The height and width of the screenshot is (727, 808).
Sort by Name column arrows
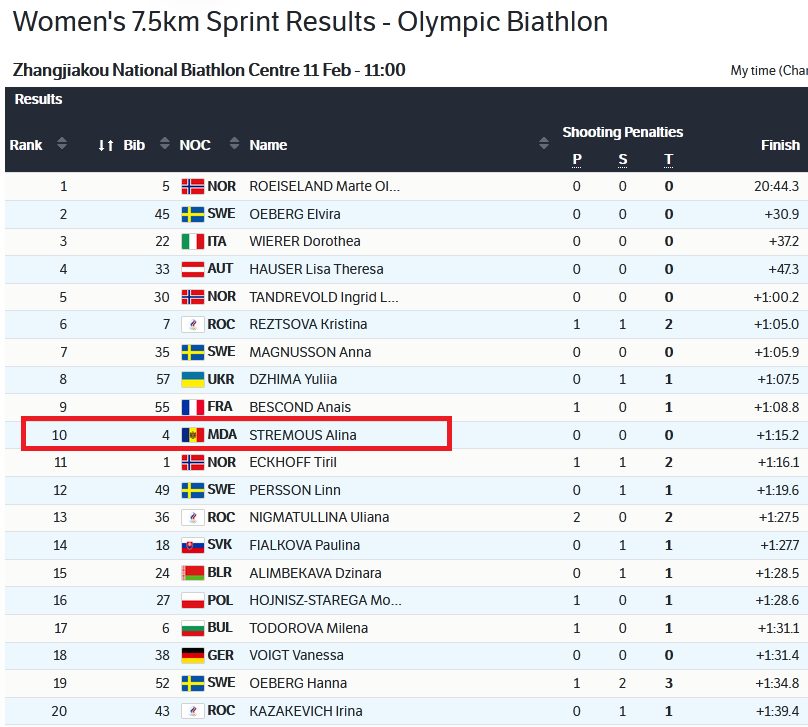[x=544, y=143]
